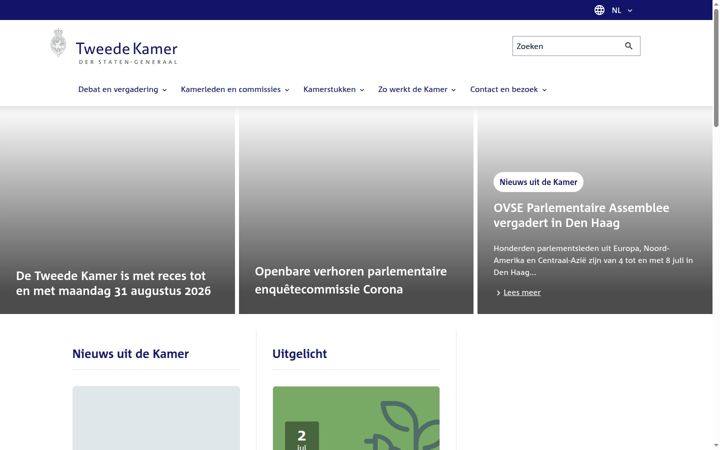Click the Nieuws uit de Kamer heading
The image size is (720, 450).
(x=130, y=354)
